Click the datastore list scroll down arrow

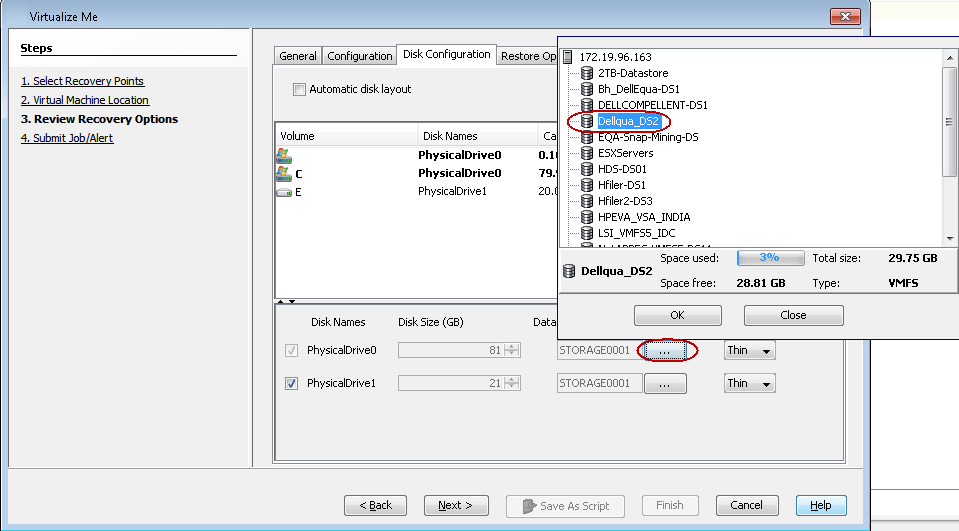click(950, 239)
